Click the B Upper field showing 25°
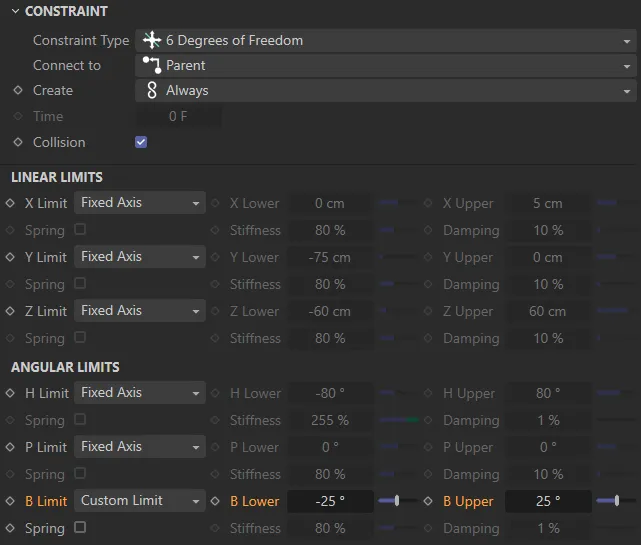The height and width of the screenshot is (545, 641). pos(548,501)
